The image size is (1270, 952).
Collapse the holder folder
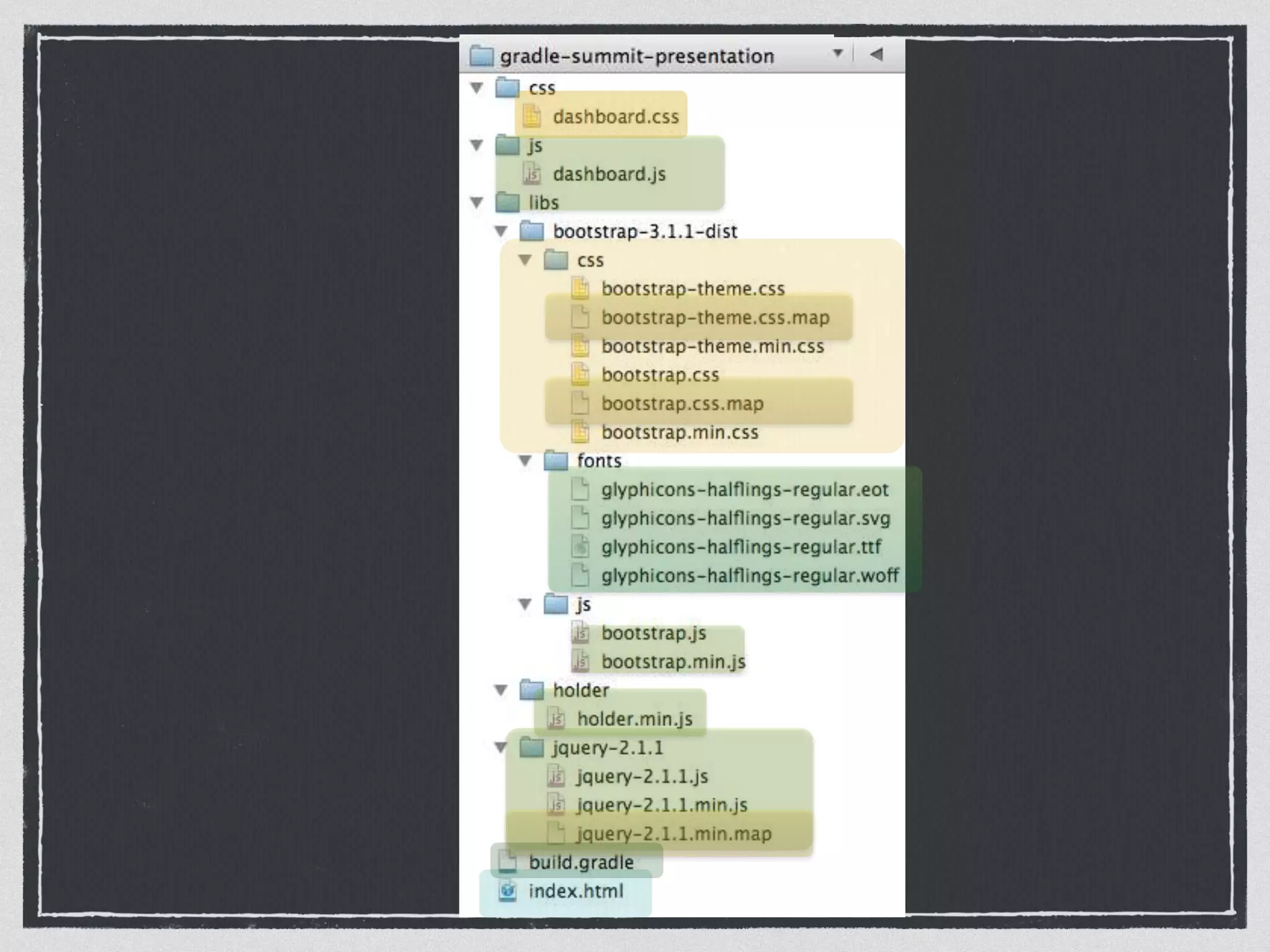coord(501,690)
